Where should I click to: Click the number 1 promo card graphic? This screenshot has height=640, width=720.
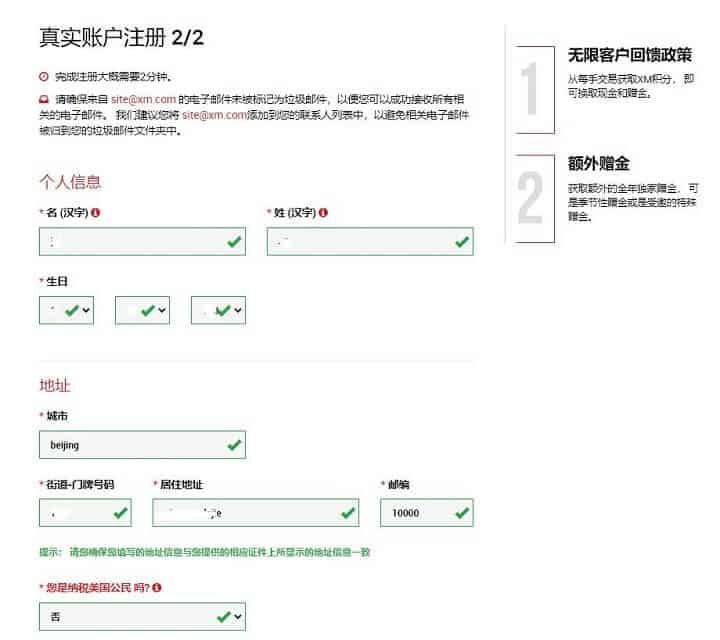pos(534,90)
